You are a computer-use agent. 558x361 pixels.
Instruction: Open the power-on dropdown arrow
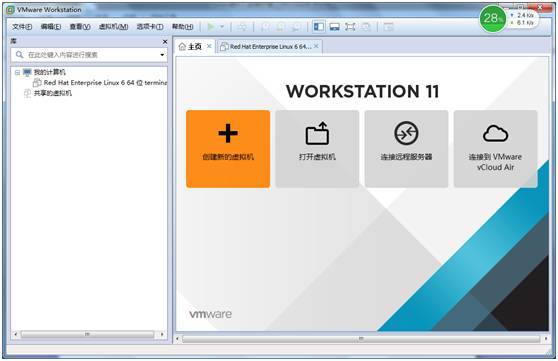(x=222, y=27)
